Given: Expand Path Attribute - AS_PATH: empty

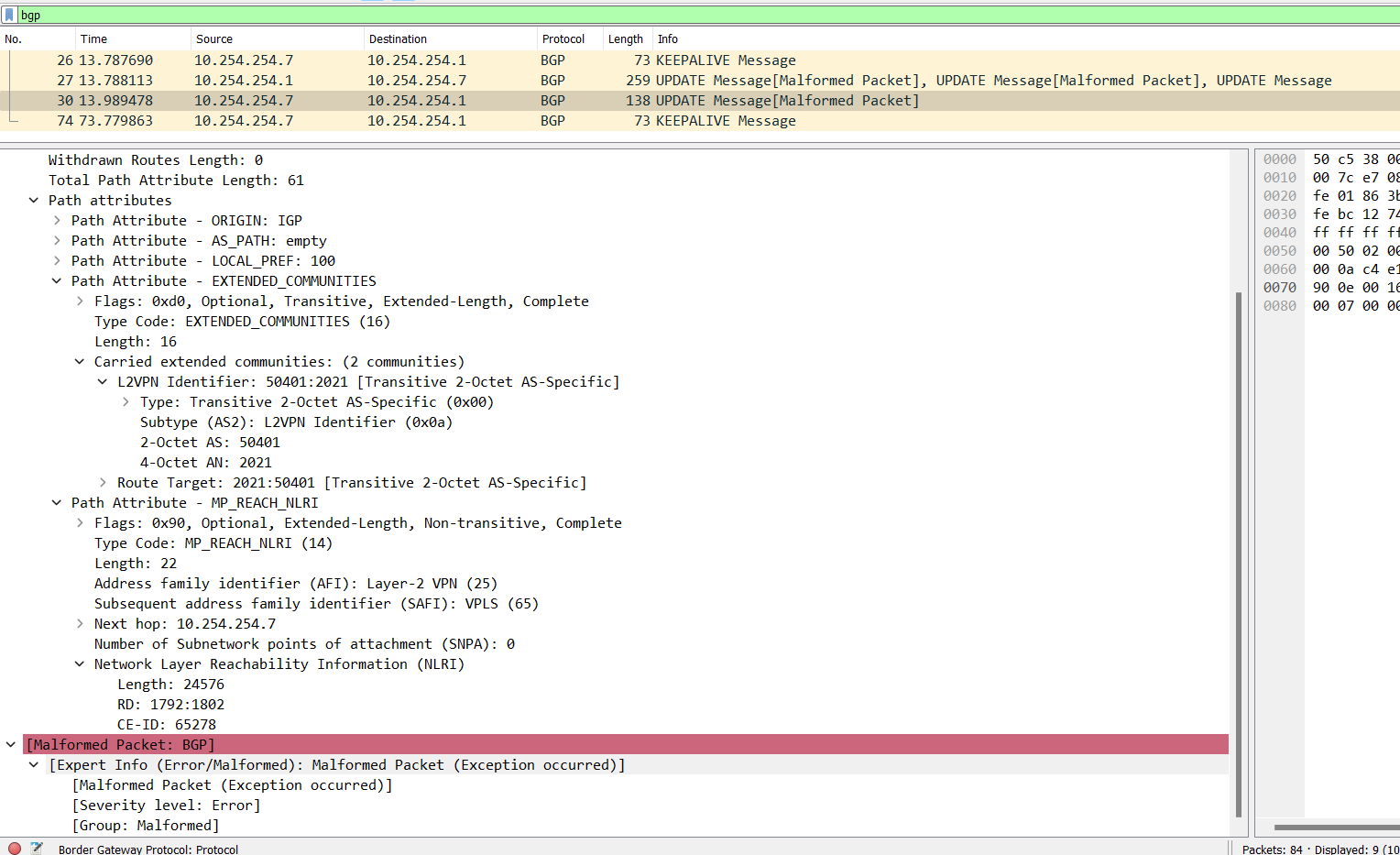Looking at the screenshot, I should click(x=57, y=241).
